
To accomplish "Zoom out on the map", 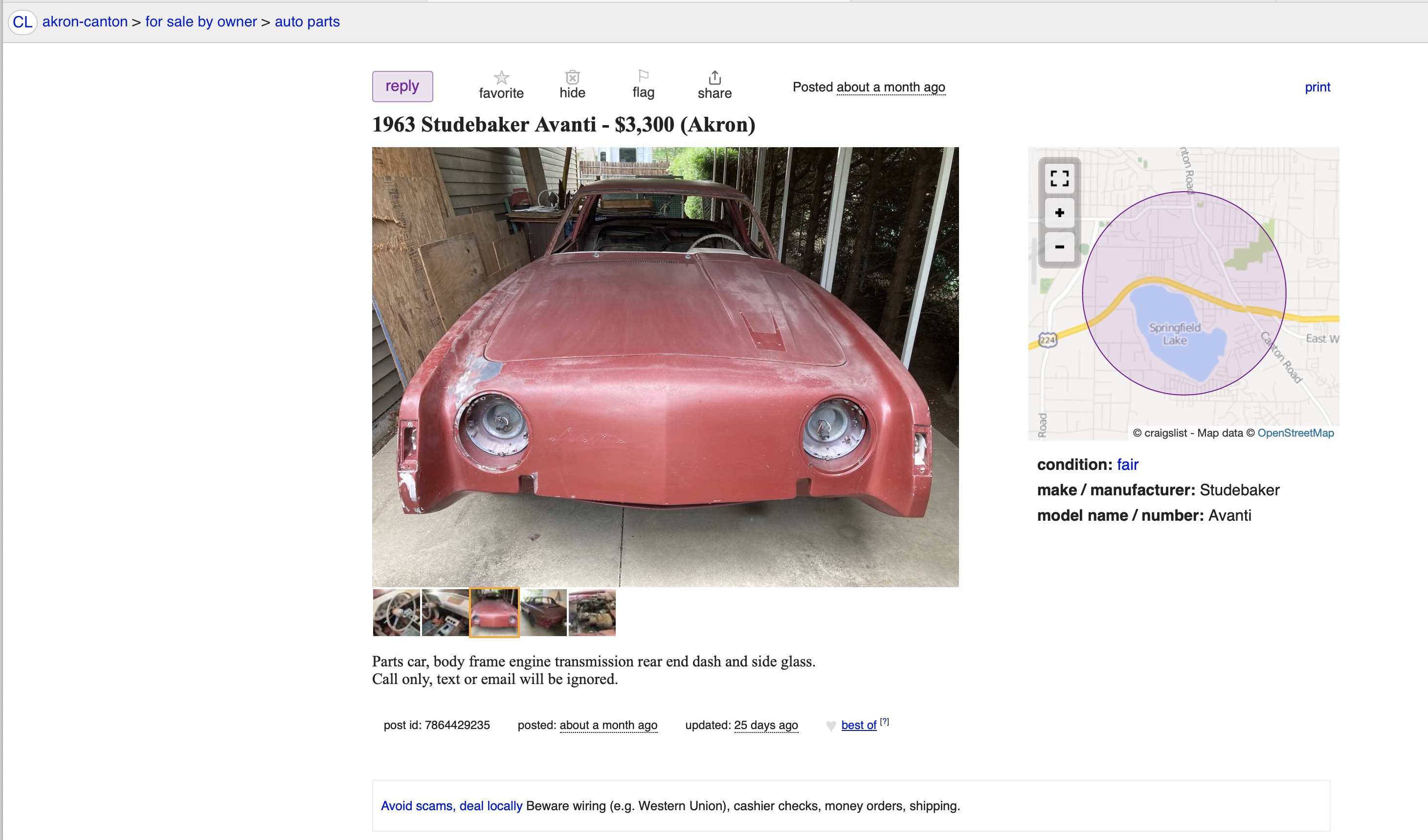I will point(1060,247).
